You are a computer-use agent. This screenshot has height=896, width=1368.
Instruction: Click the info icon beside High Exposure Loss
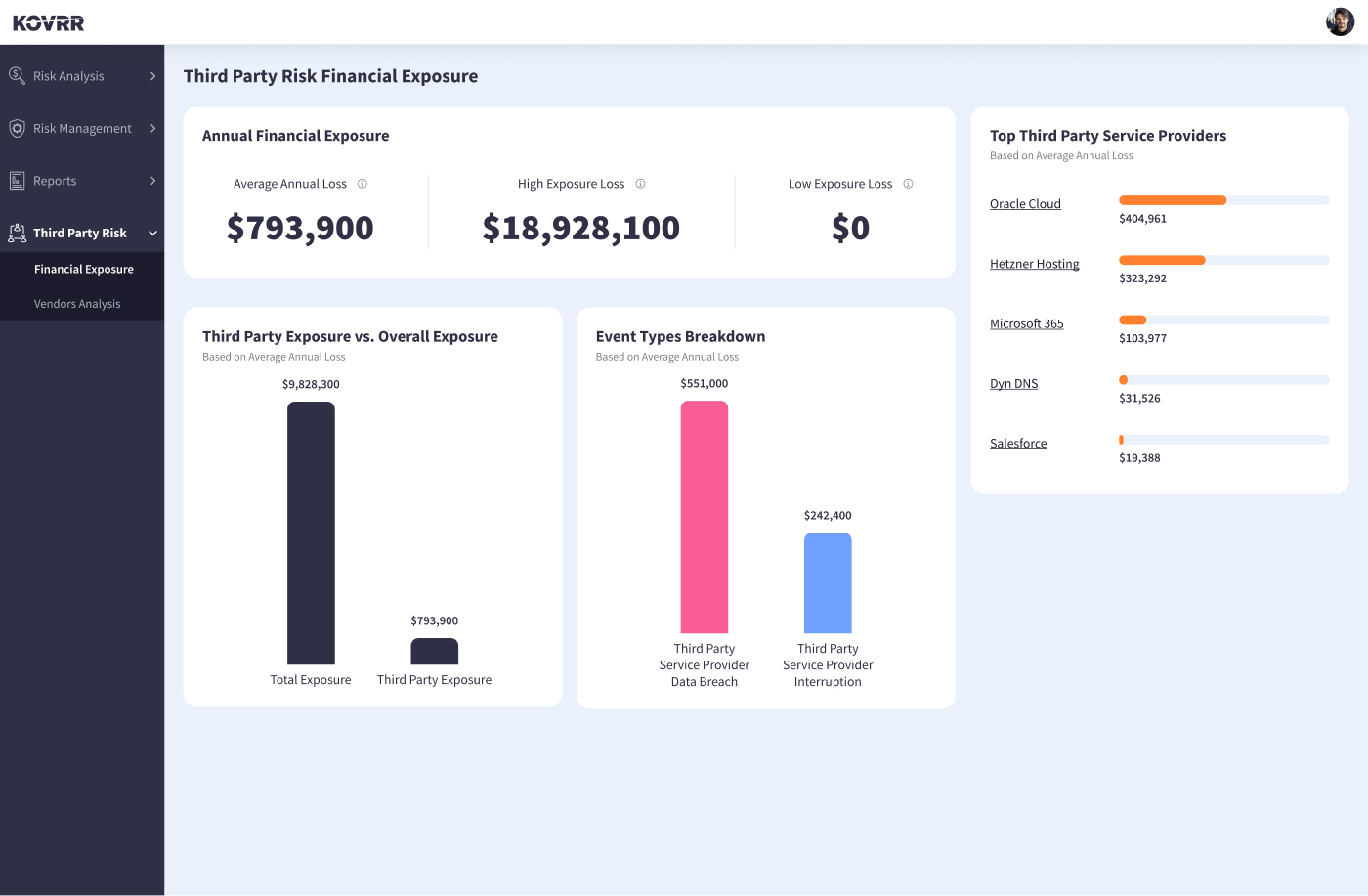pyautogui.click(x=640, y=183)
